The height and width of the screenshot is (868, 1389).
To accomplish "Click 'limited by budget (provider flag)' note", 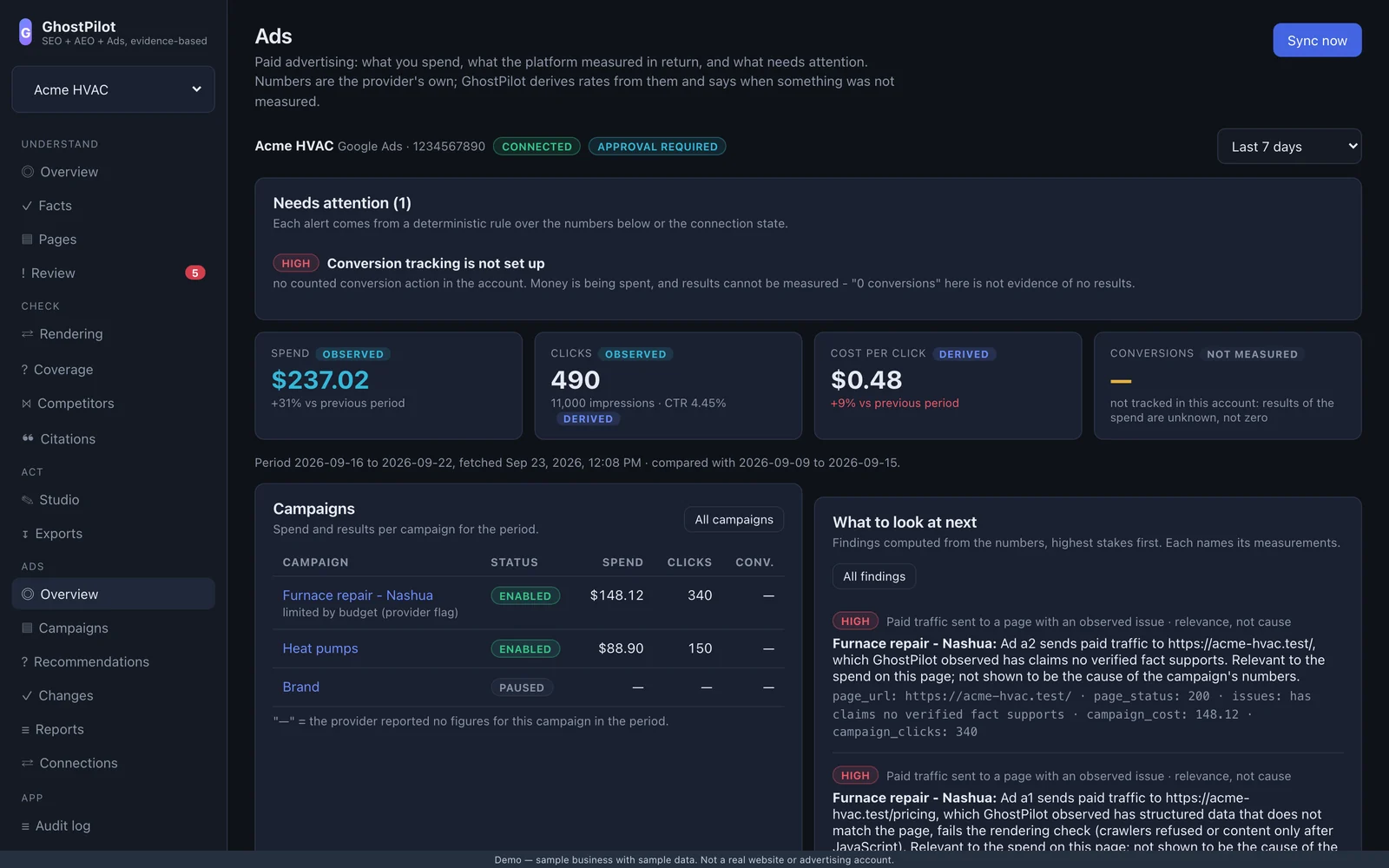I will [x=371, y=613].
